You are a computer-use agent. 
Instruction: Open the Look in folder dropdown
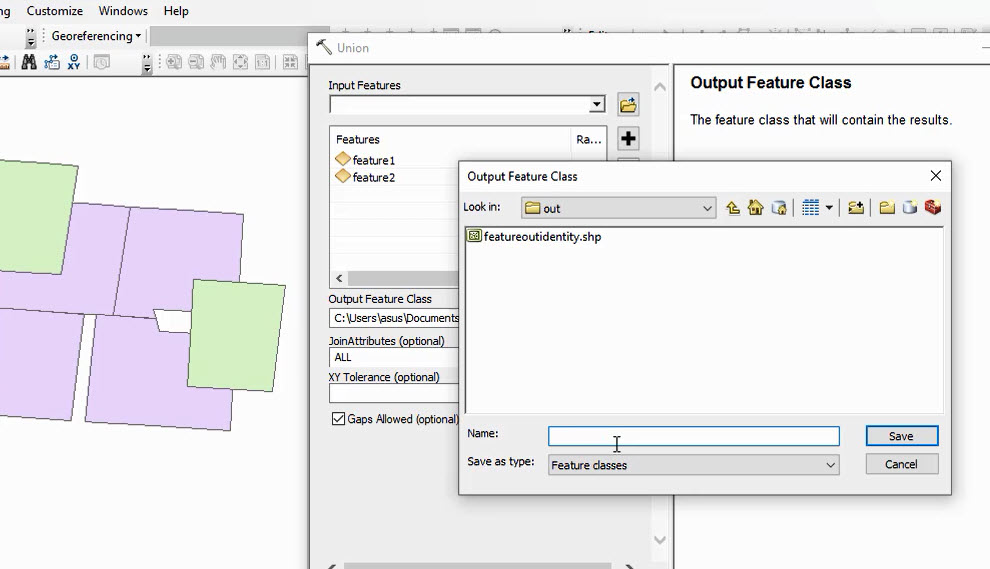click(x=707, y=208)
